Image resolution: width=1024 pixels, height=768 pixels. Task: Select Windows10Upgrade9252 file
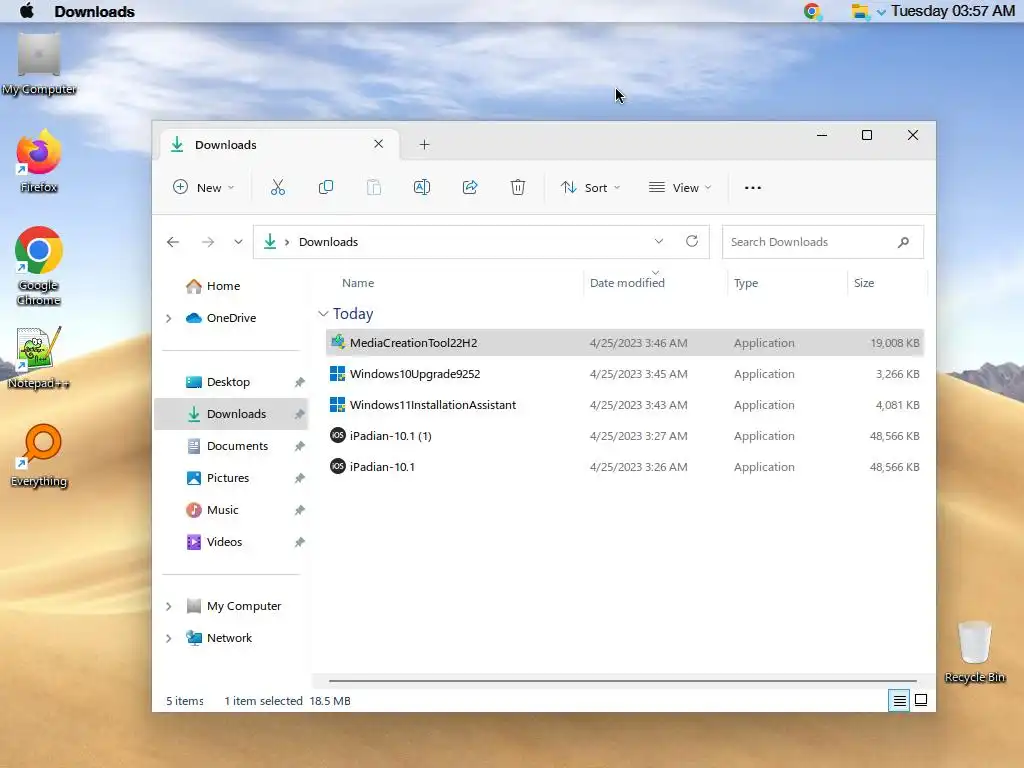pos(624,374)
